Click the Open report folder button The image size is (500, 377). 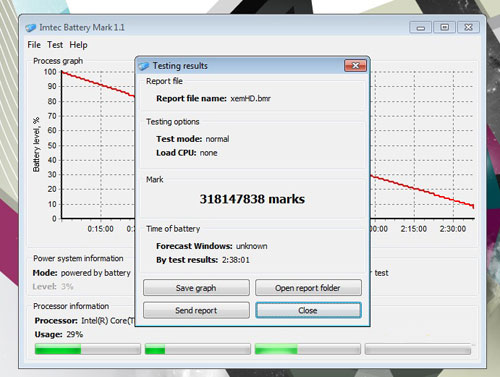[308, 288]
